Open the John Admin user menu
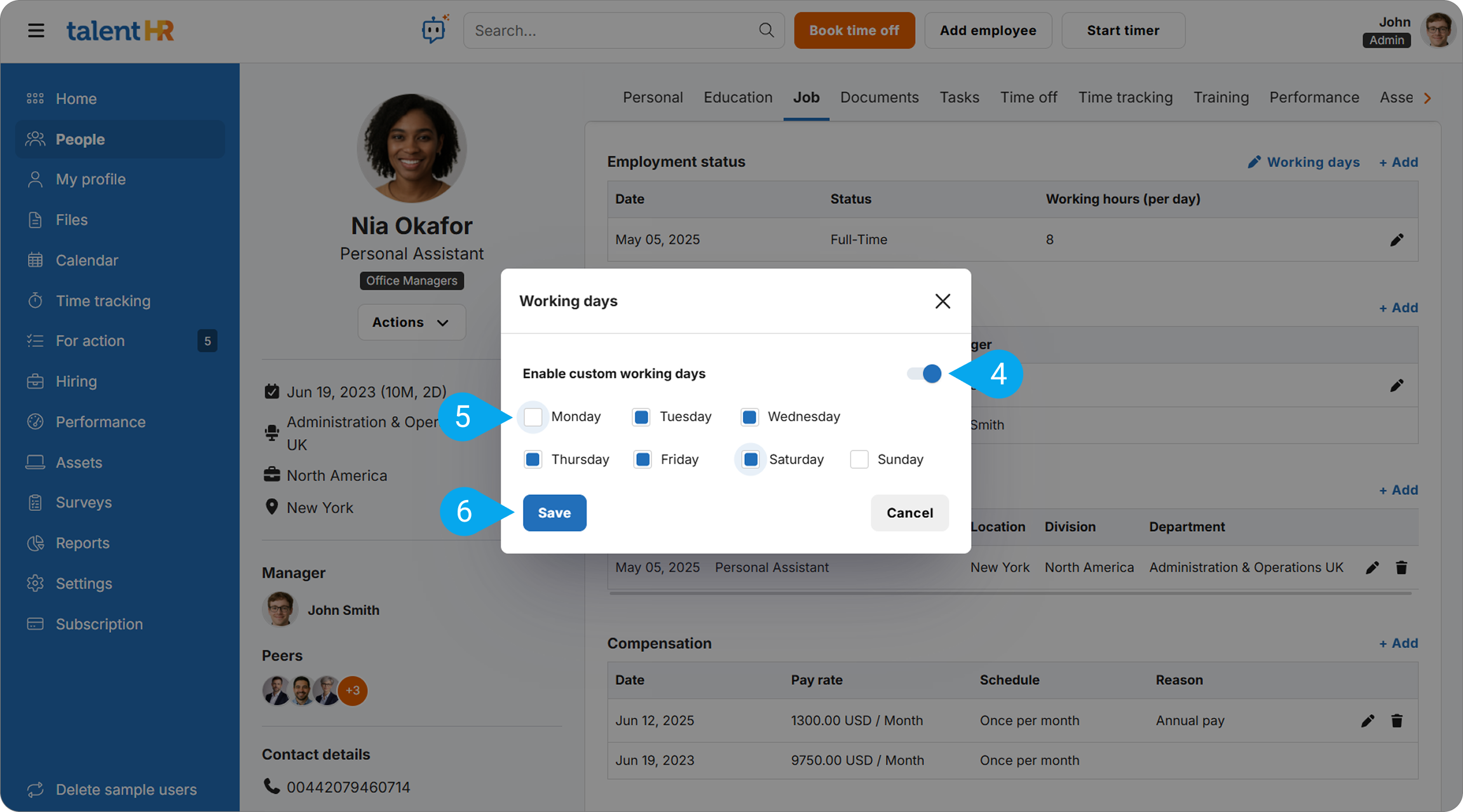Screen dimensions: 1463x812 1438,30
